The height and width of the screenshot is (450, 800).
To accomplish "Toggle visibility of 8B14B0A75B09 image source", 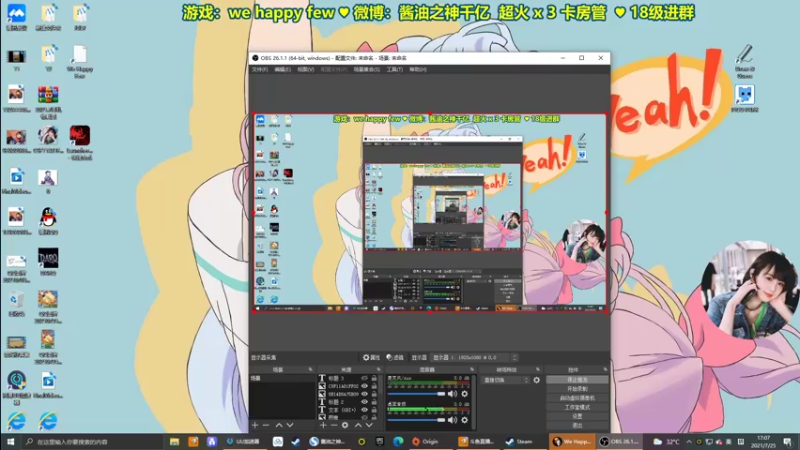I will 364,394.
